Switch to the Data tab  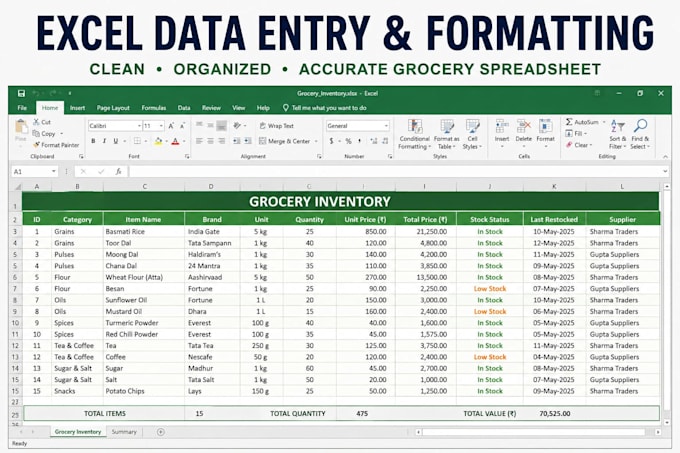(x=184, y=108)
